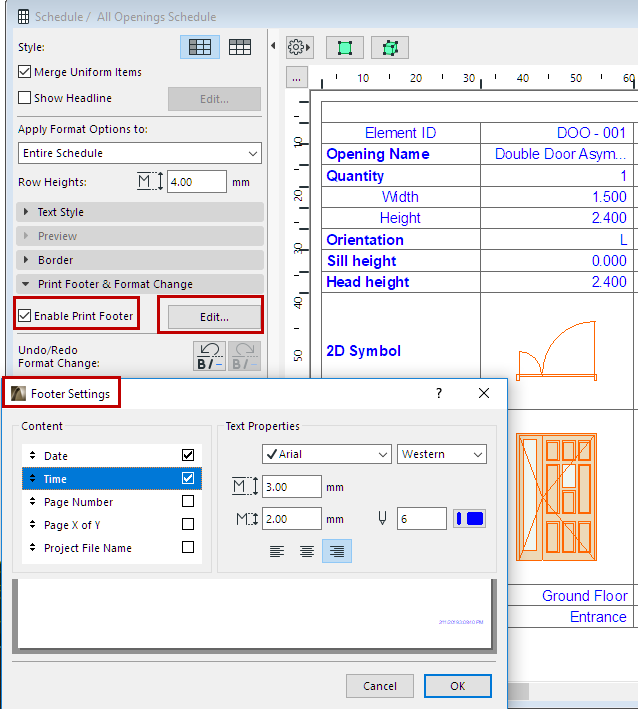Uncheck the Time content checkbox

[188, 478]
